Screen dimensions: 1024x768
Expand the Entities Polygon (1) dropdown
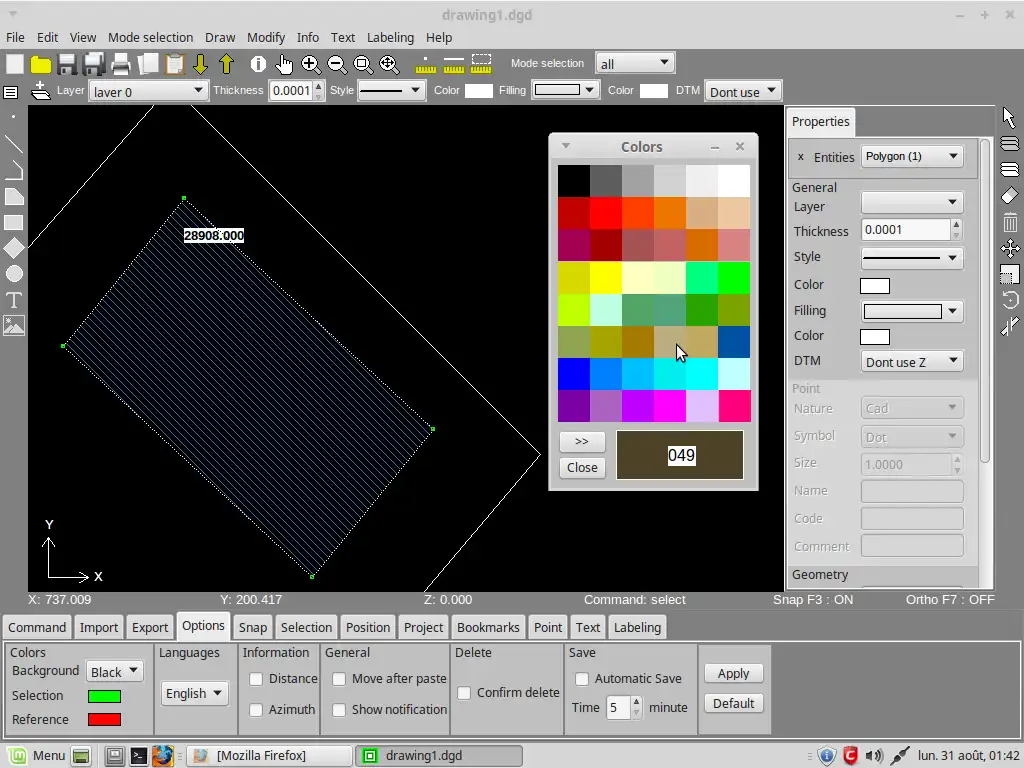click(x=911, y=157)
